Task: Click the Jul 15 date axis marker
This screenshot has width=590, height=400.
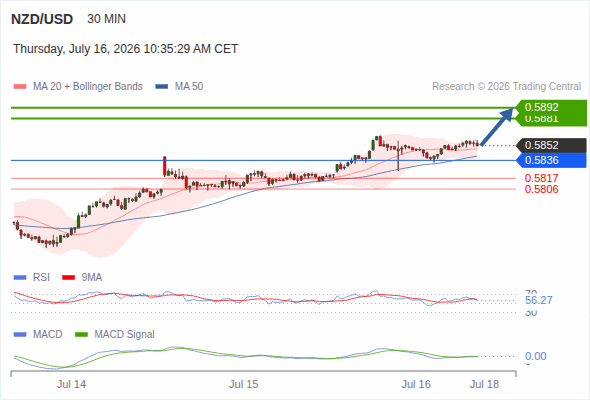Action: coord(244,384)
